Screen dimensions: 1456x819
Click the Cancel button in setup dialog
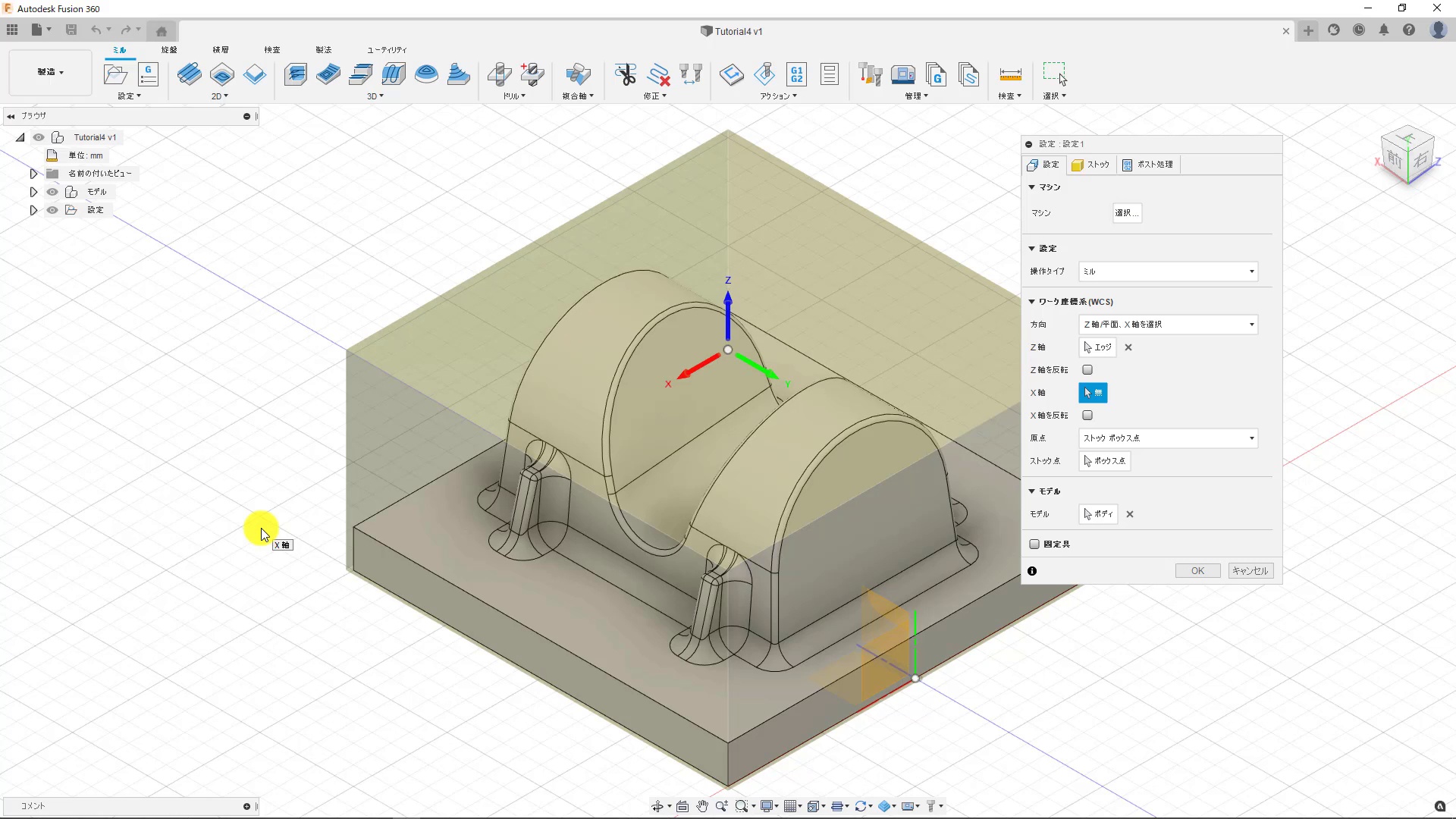tap(1250, 571)
